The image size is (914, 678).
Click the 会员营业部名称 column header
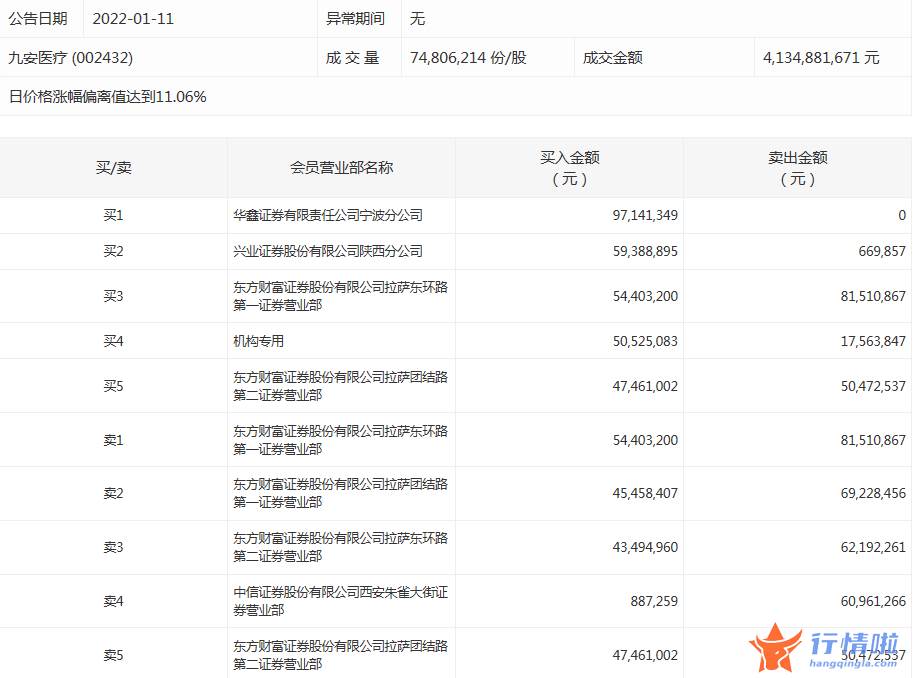click(x=342, y=168)
